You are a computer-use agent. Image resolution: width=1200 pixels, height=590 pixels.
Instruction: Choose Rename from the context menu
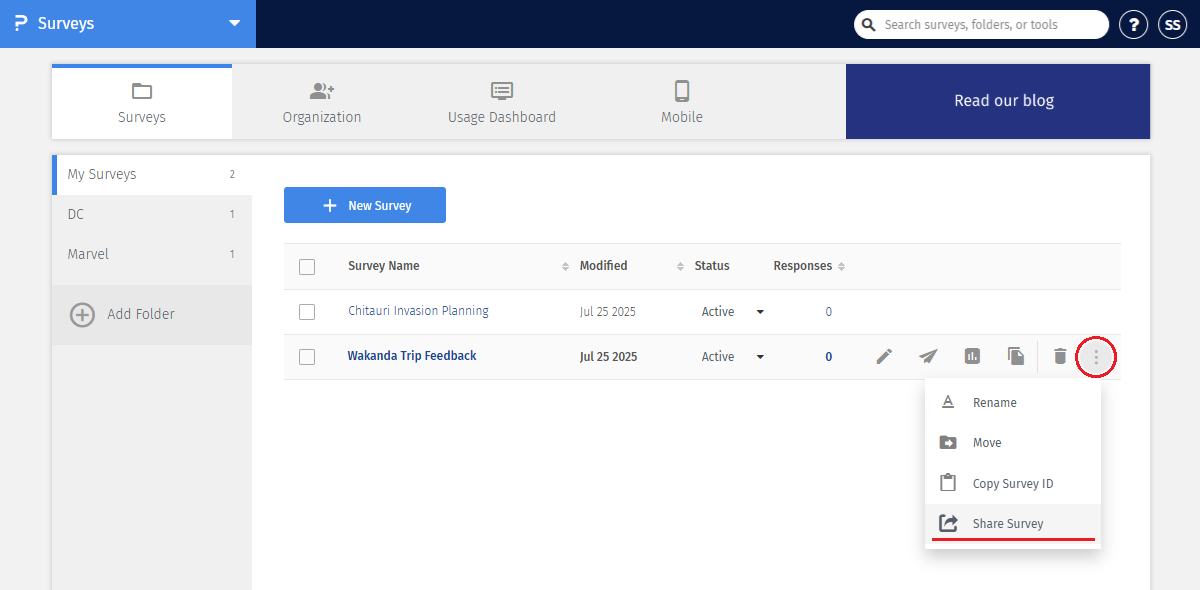[x=1013, y=402]
